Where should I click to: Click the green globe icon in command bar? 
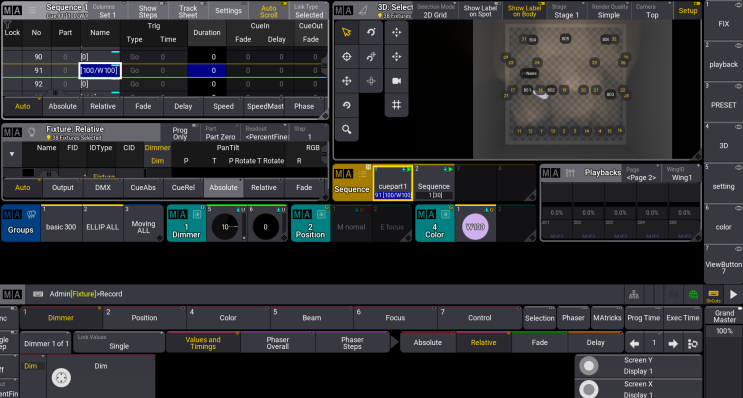pyautogui.click(x=693, y=295)
